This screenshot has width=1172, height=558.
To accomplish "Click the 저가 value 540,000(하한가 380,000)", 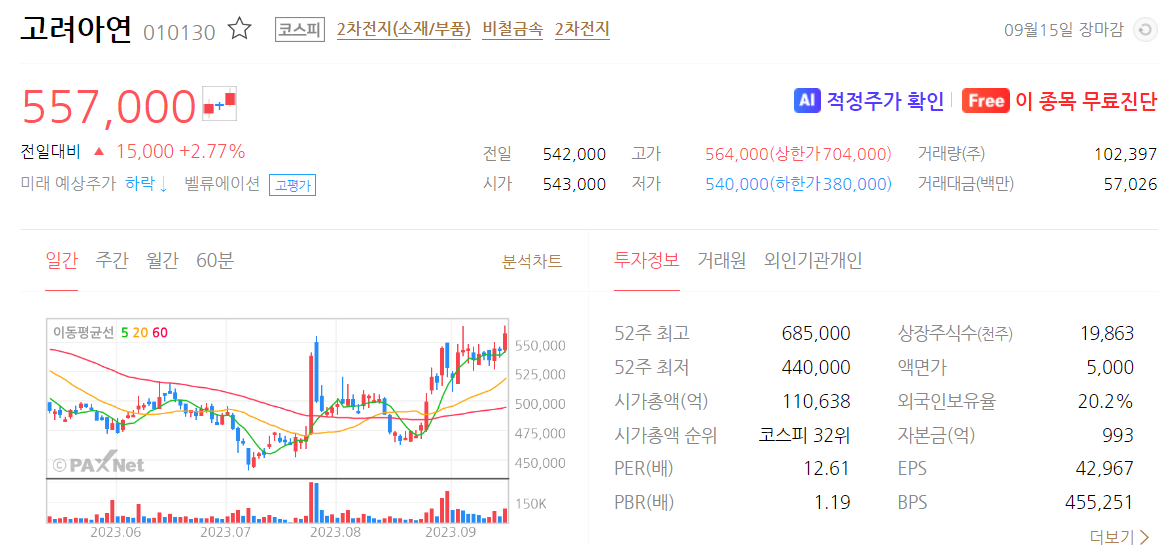I will pyautogui.click(x=798, y=184).
